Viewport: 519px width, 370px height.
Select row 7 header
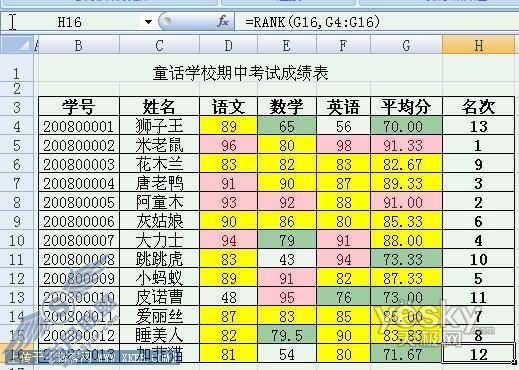[17, 183]
